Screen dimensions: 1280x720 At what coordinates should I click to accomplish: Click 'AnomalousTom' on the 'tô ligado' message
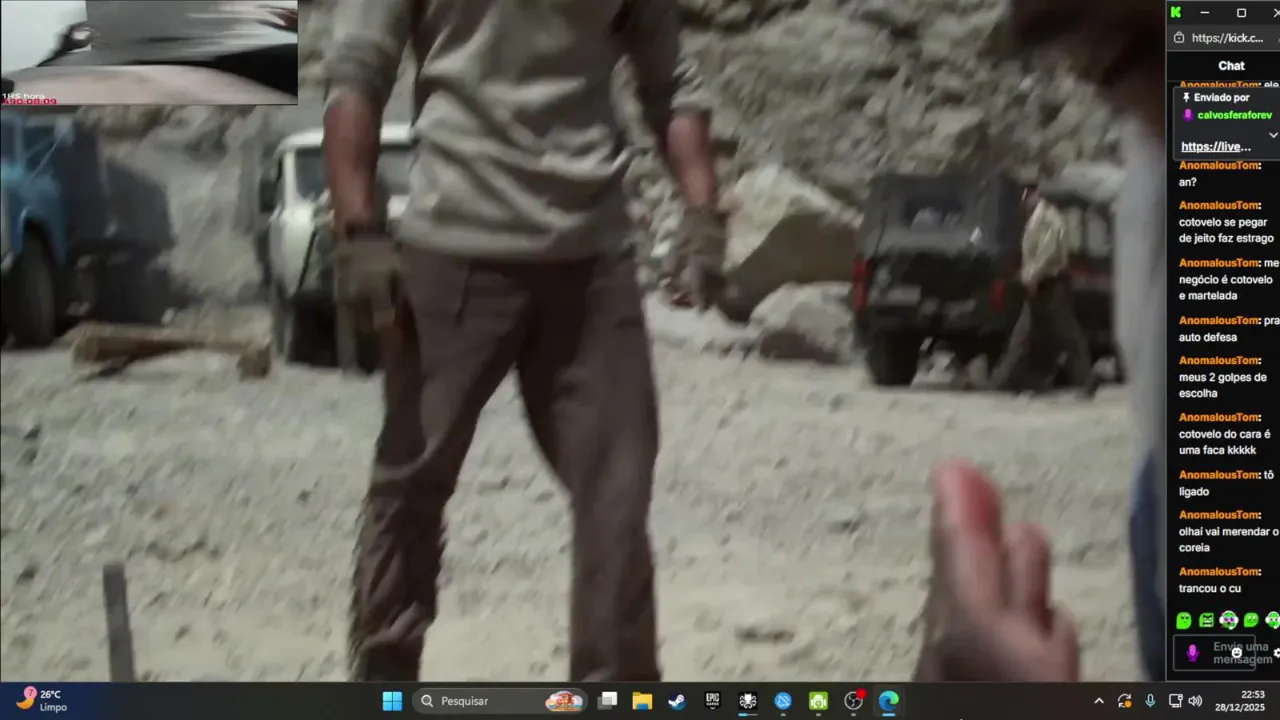pos(1219,475)
